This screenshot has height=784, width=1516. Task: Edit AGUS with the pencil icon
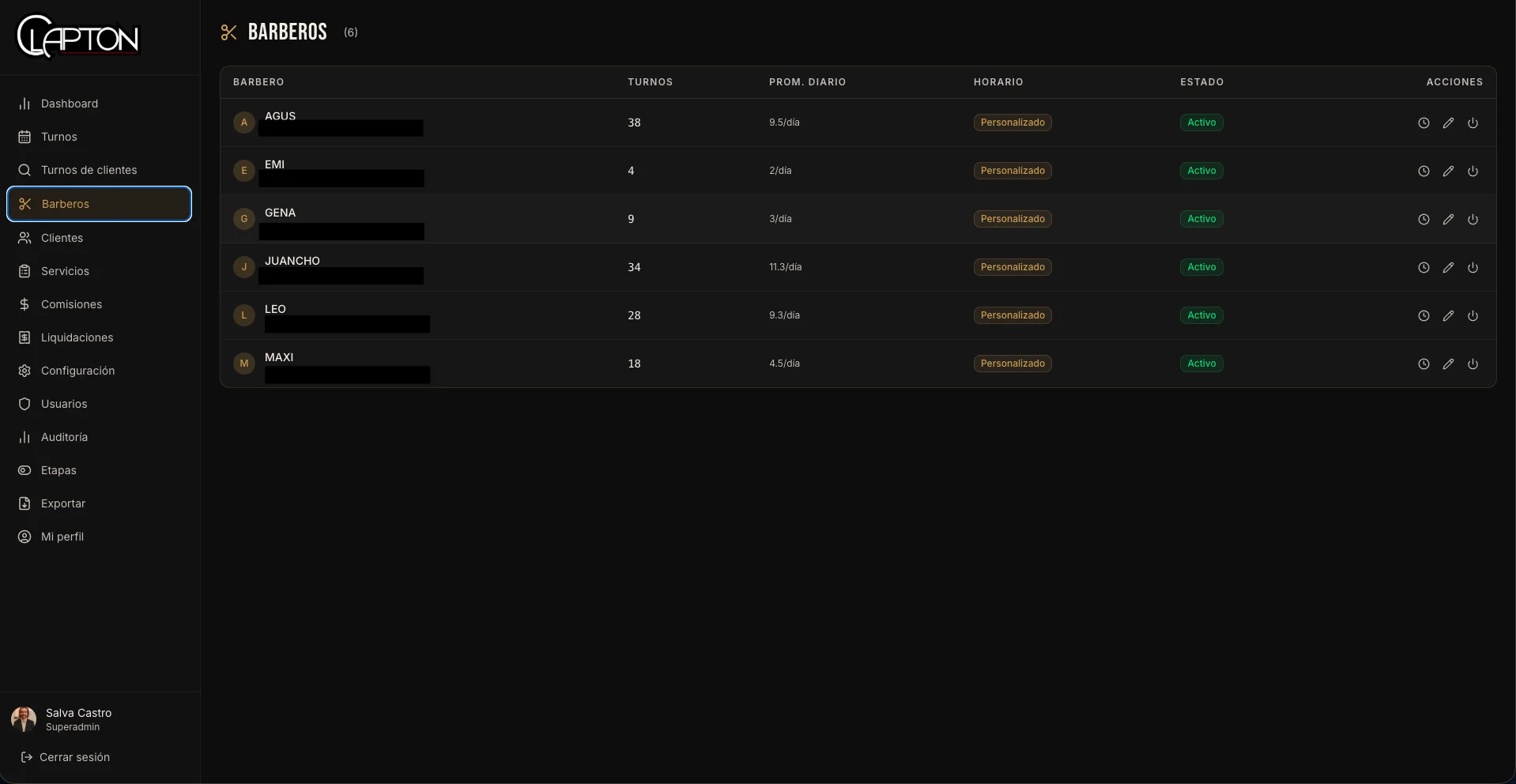[1448, 123]
